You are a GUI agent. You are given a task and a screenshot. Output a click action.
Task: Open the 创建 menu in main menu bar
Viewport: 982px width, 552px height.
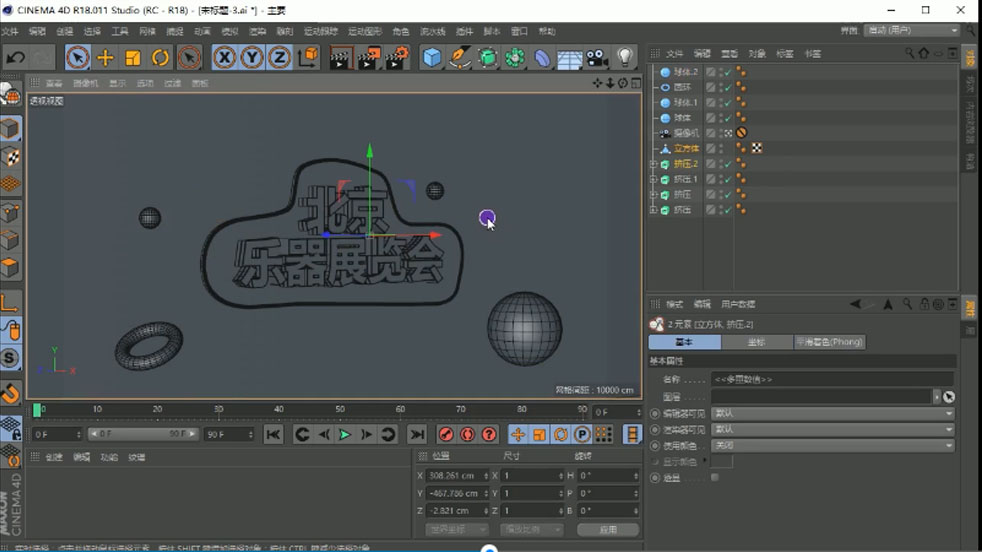(65, 31)
